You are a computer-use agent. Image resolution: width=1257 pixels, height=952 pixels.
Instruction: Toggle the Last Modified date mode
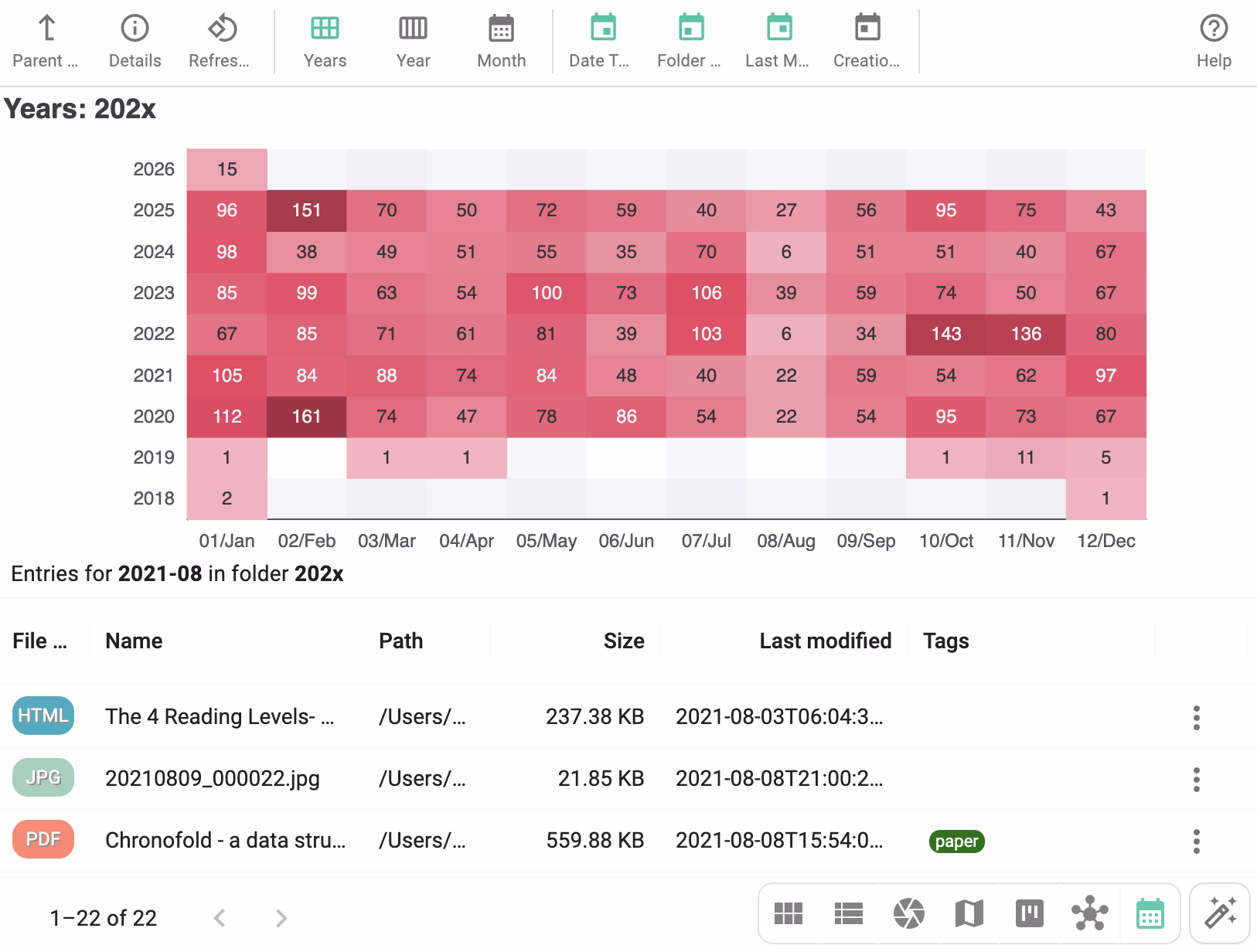778,41
